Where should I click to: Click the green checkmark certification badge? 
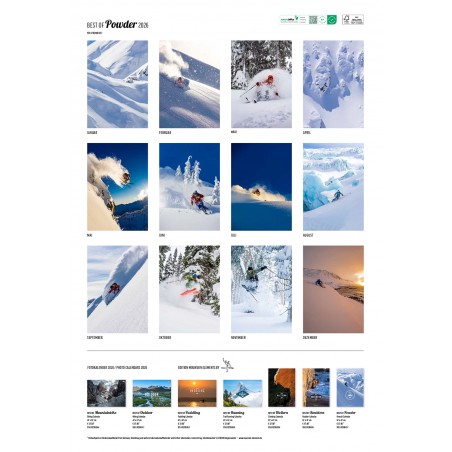coord(332,20)
